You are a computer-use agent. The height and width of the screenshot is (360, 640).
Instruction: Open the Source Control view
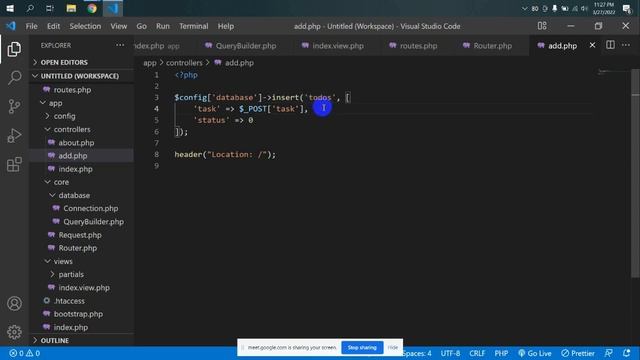[14, 106]
